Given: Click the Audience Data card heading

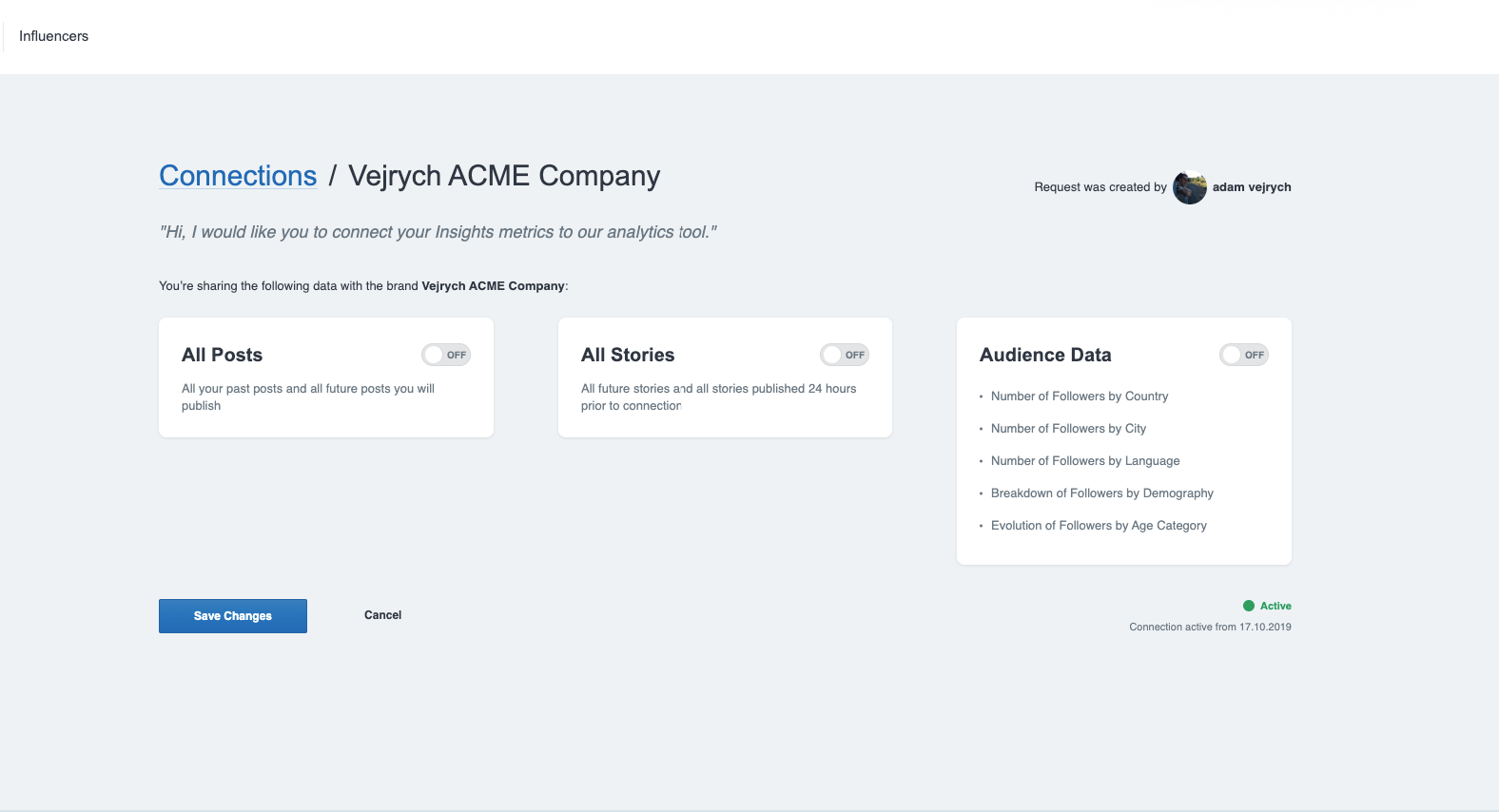Looking at the screenshot, I should 1045,355.
